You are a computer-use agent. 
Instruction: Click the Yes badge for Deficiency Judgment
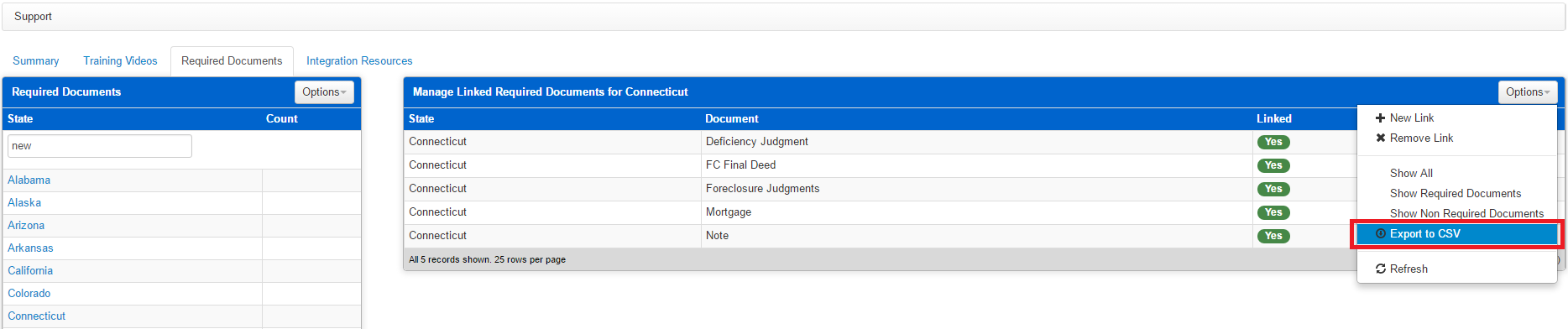click(x=1273, y=142)
